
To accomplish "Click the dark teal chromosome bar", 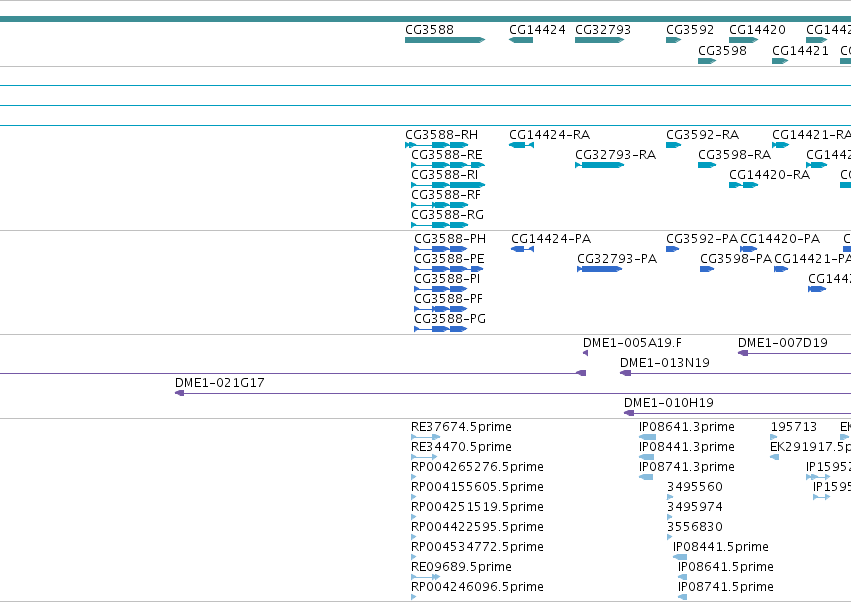I will click(426, 19).
